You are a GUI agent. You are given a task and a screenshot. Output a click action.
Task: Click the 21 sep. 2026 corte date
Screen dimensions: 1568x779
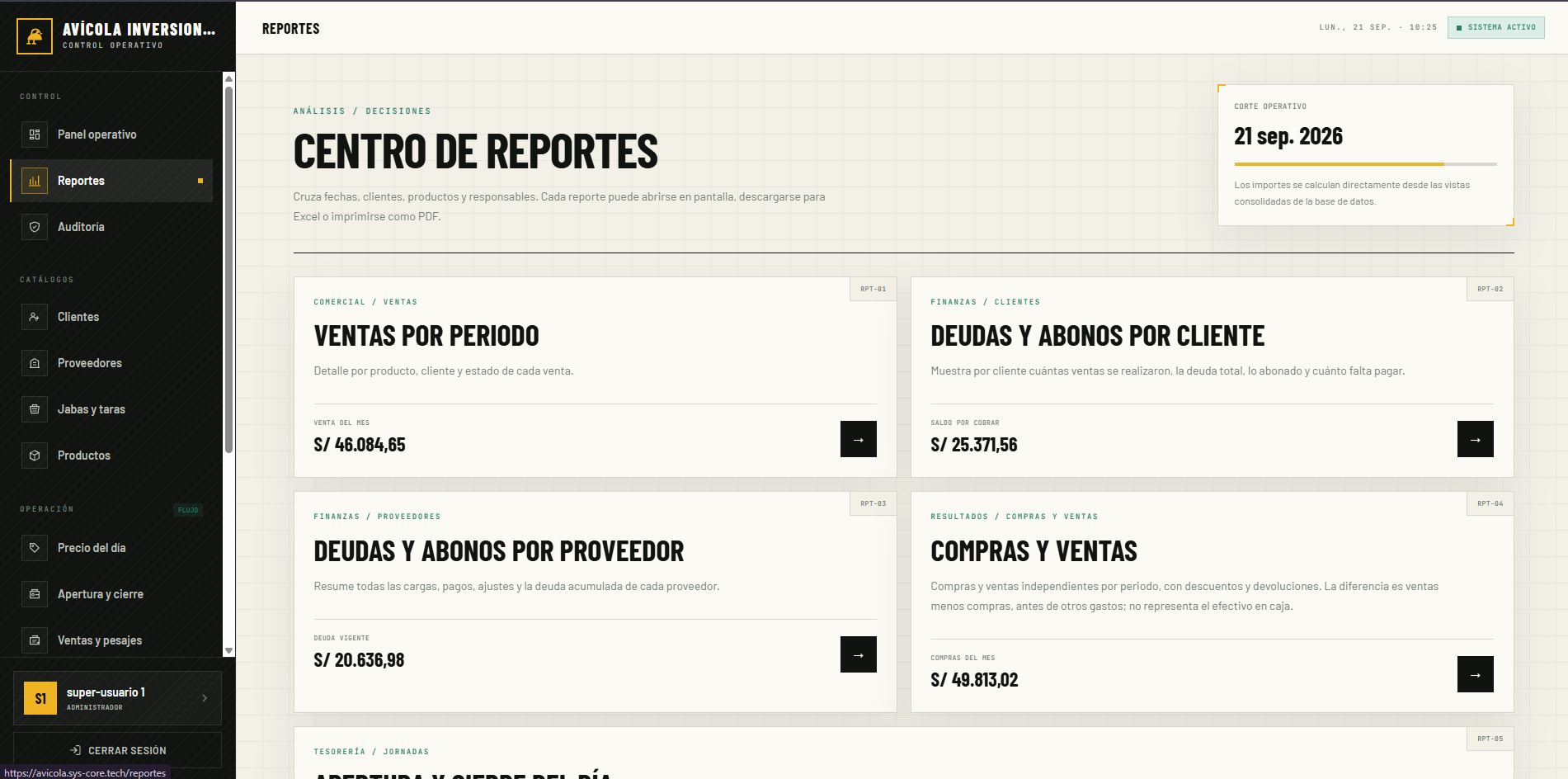(x=1288, y=136)
